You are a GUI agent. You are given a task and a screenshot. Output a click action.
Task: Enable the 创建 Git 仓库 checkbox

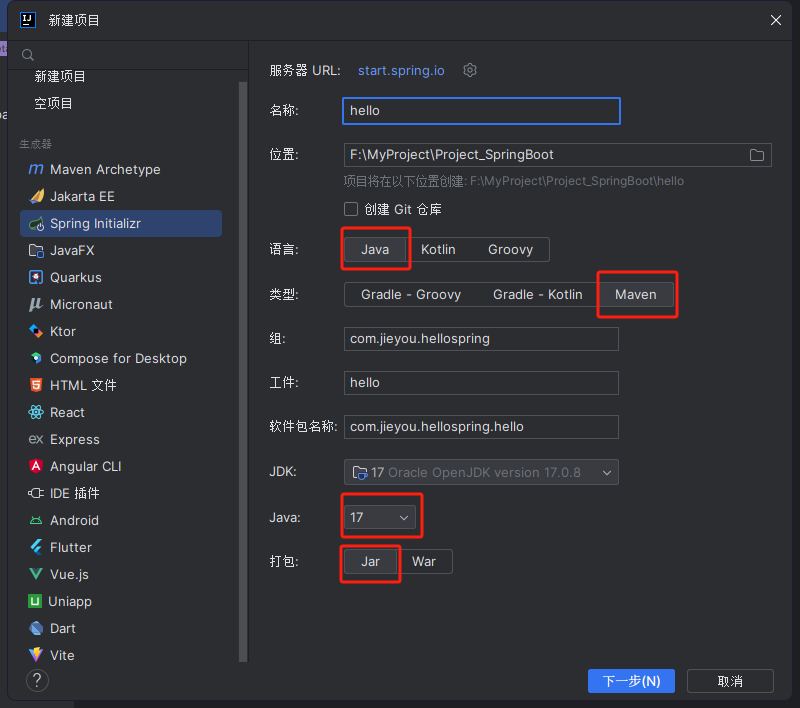[x=351, y=209]
